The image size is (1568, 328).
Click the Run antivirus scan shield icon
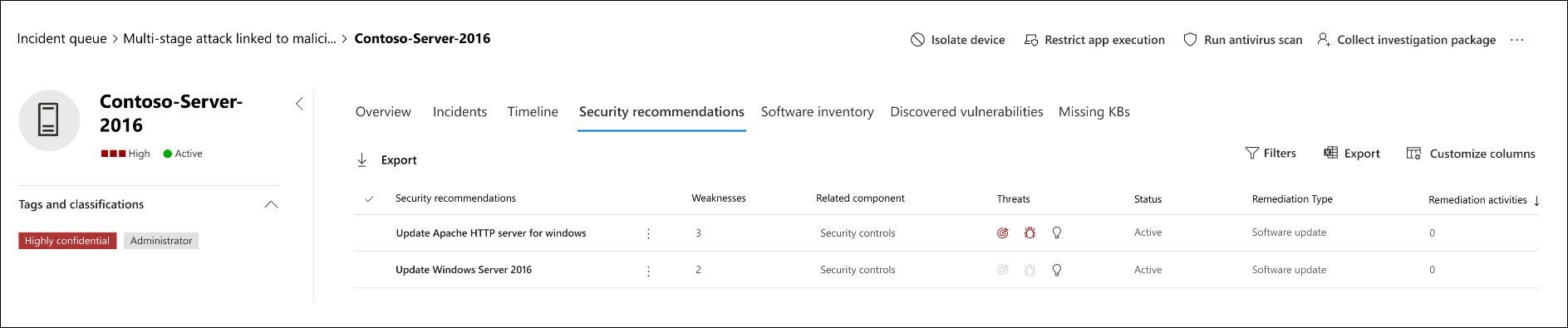pos(1190,40)
